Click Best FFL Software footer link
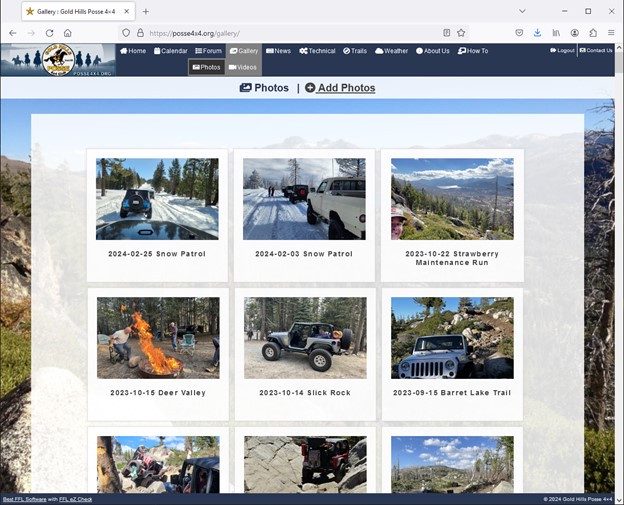Screen dimensions: 624x505 pos(24,499)
